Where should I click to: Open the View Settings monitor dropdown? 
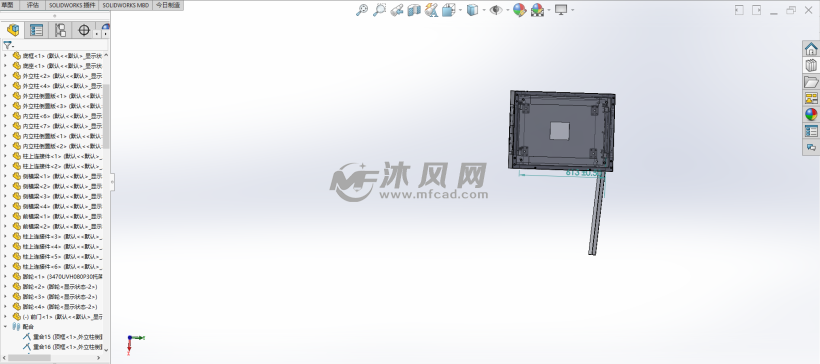[x=573, y=10]
